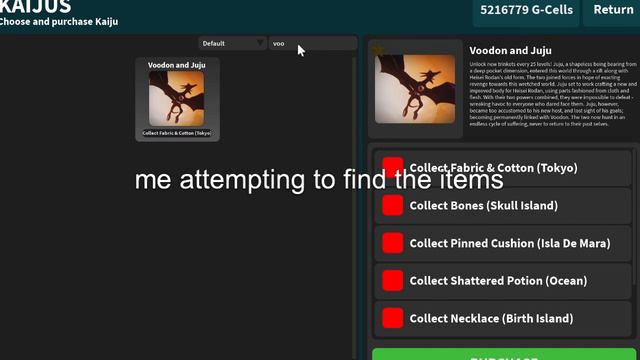Click the 5216779 G-Cells balance display

point(526,11)
